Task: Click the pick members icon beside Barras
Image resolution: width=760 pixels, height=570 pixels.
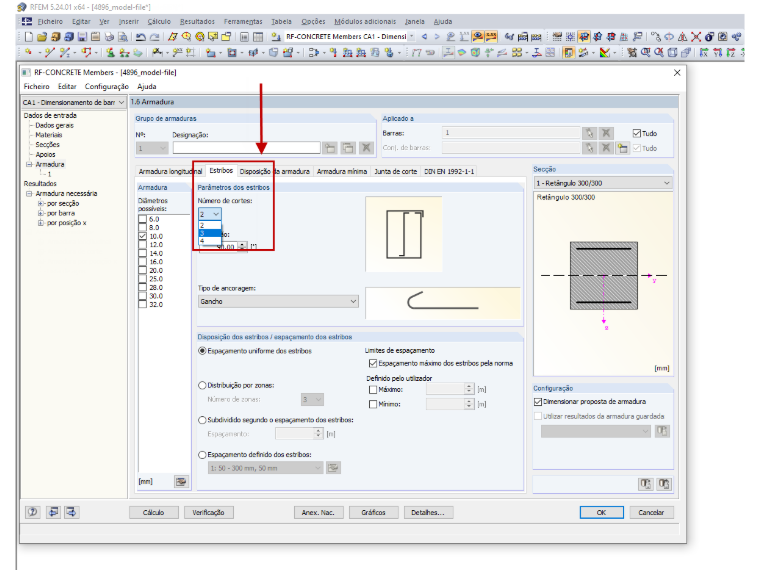Action: click(589, 133)
